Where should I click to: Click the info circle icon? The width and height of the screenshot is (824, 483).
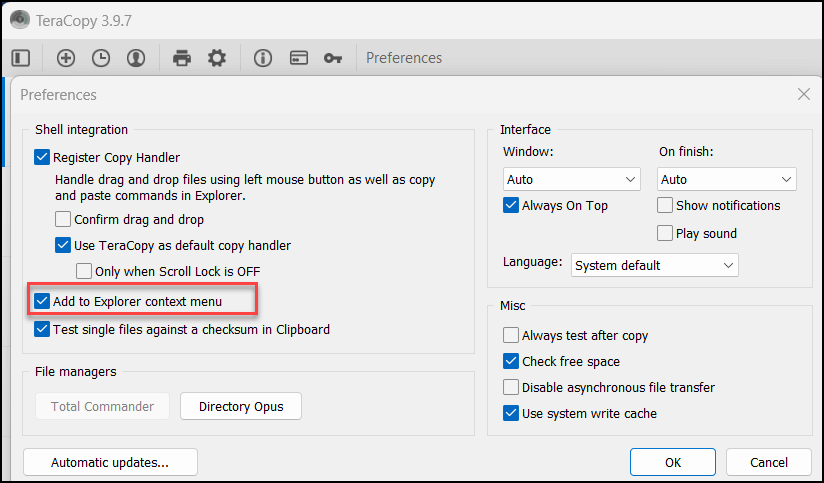click(263, 58)
